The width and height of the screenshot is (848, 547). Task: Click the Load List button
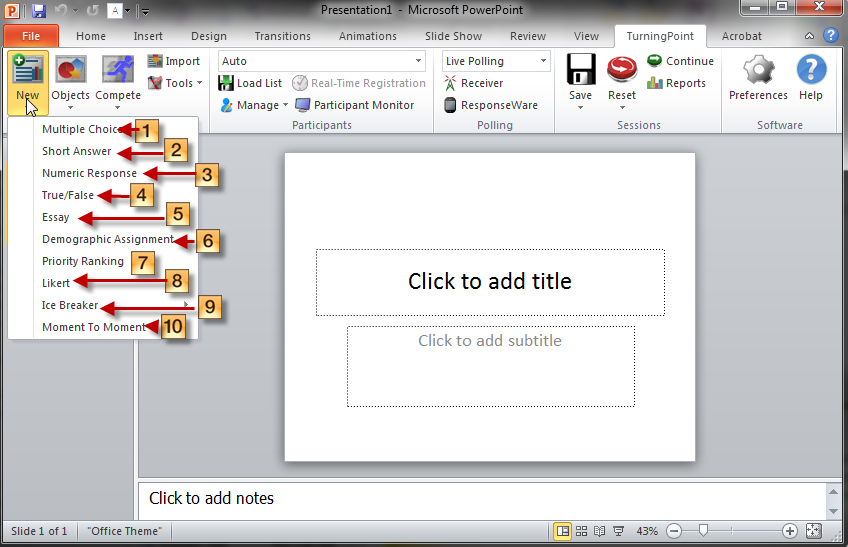coord(250,83)
